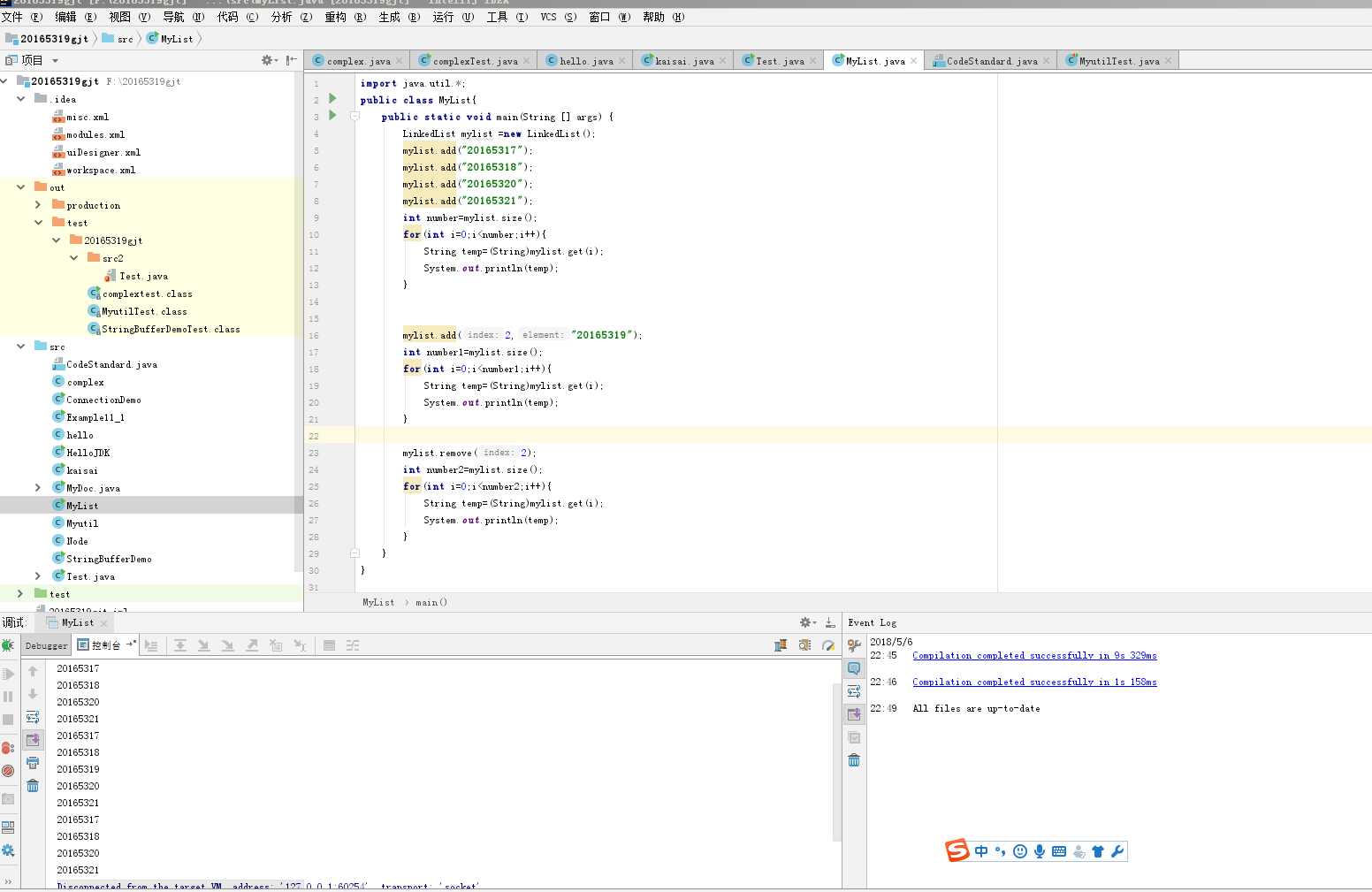The height and width of the screenshot is (892, 1372).
Task: Collapse the out folder
Action: [20, 187]
